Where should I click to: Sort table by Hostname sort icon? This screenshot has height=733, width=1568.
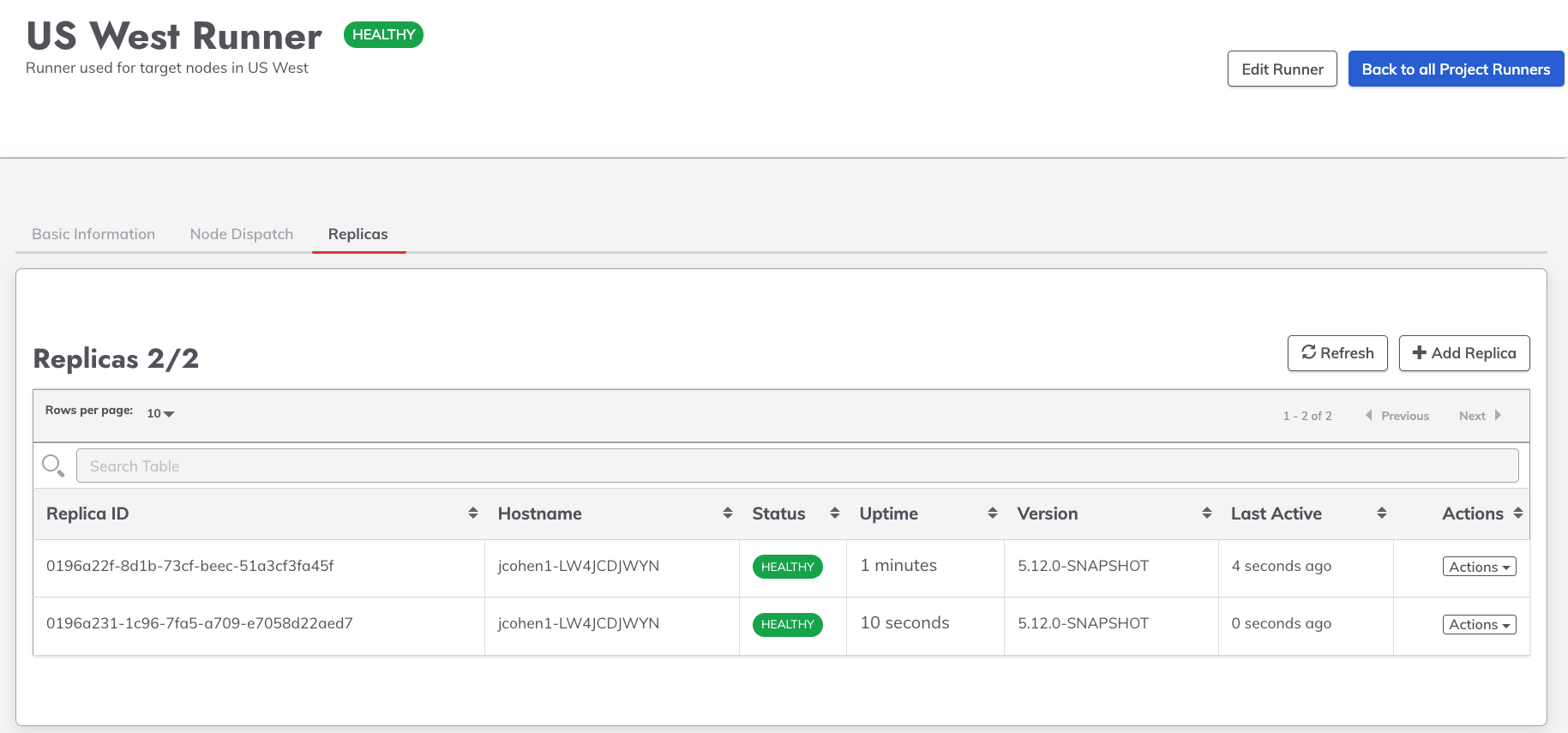(728, 513)
